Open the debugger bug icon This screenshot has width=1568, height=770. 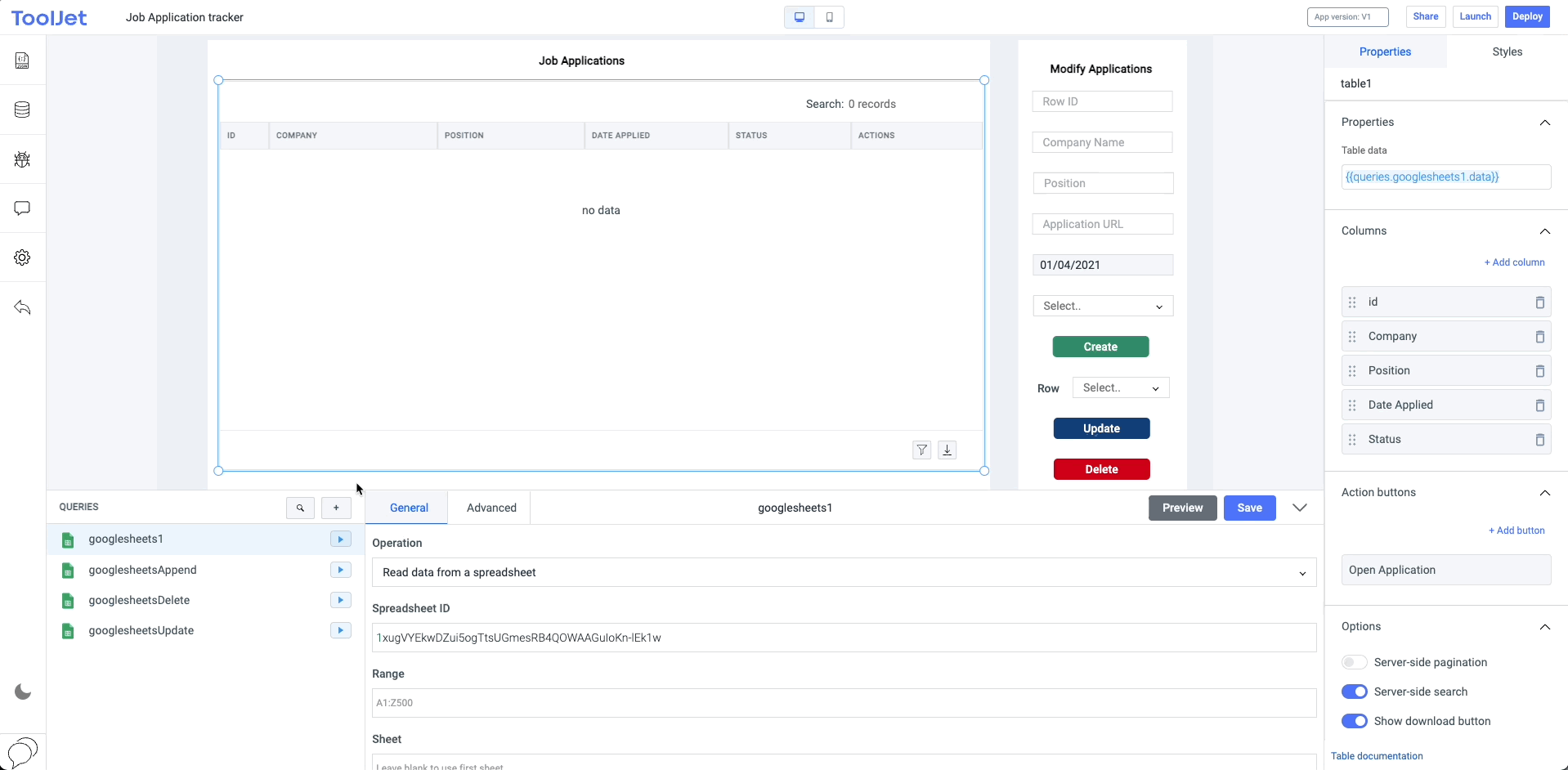(21, 159)
